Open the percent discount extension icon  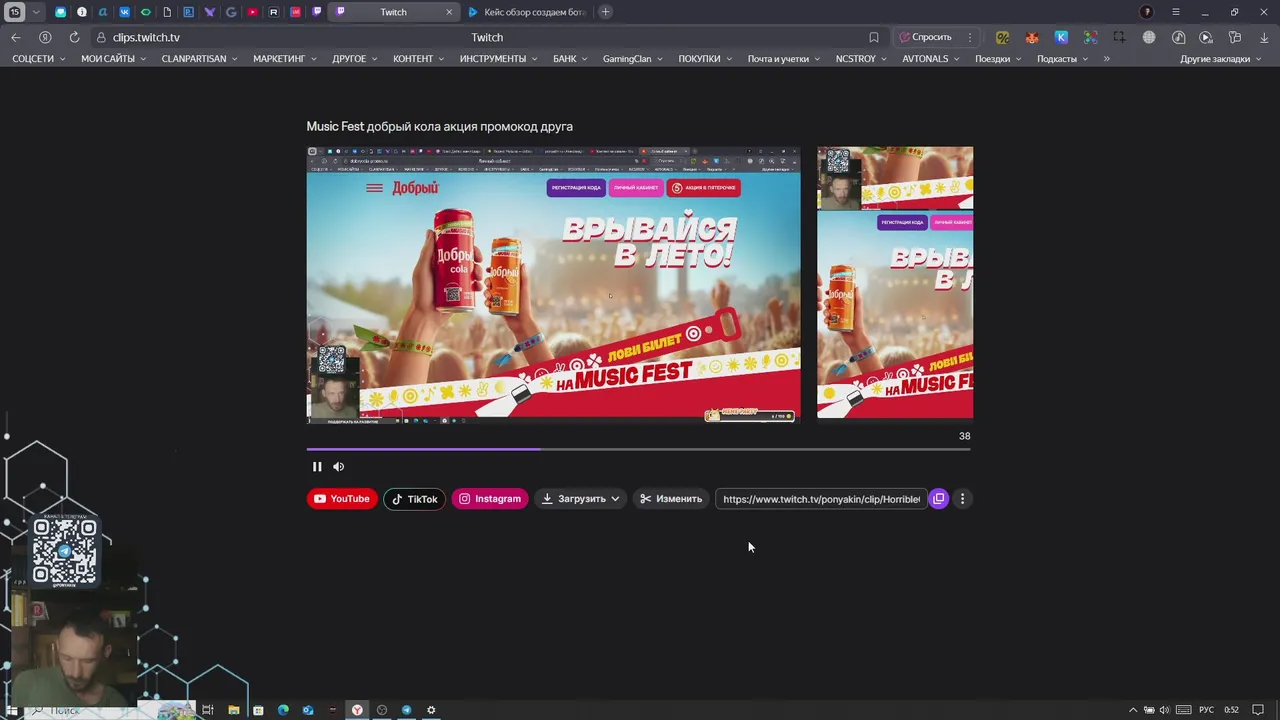pos(1002,37)
